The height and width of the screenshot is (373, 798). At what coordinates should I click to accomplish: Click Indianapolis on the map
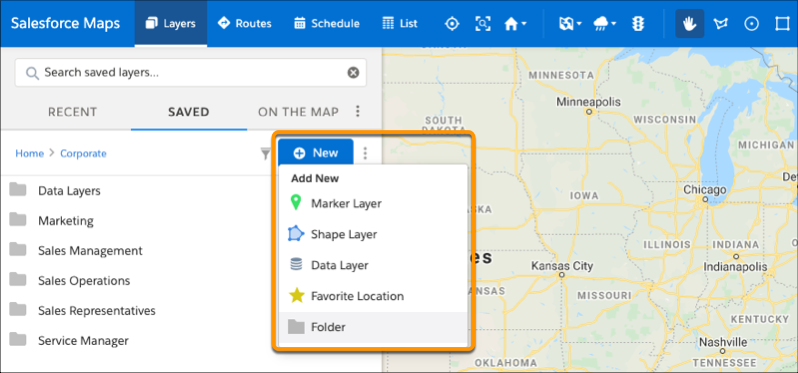735,267
